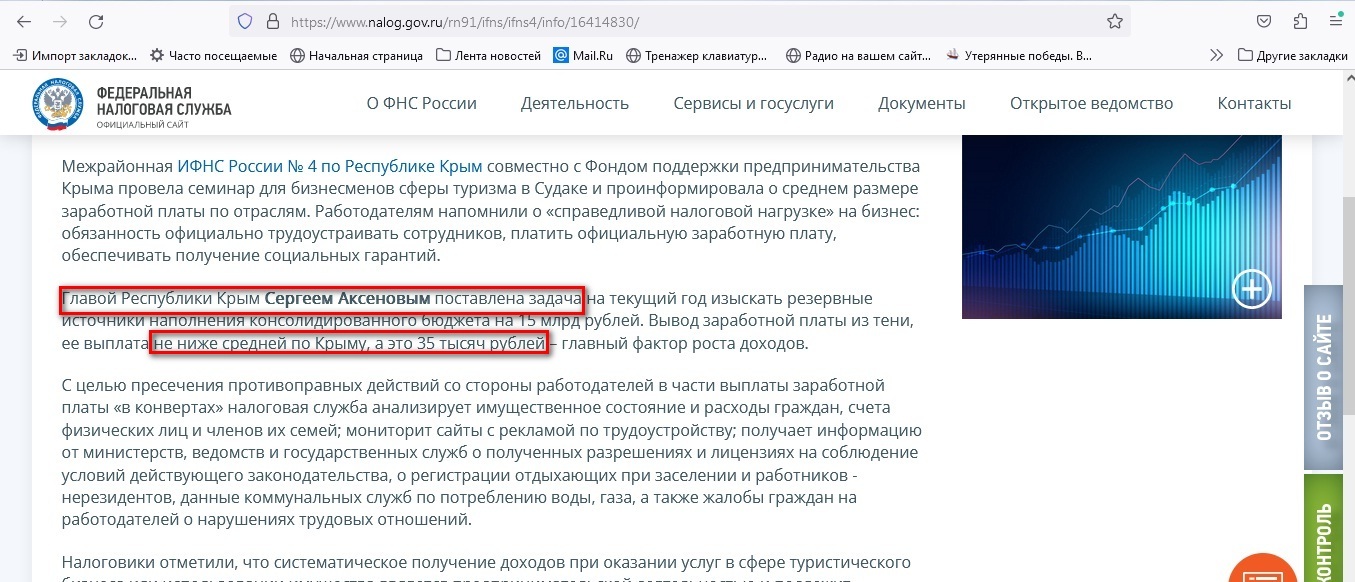Expand the image with the plus icon

pyautogui.click(x=1251, y=289)
